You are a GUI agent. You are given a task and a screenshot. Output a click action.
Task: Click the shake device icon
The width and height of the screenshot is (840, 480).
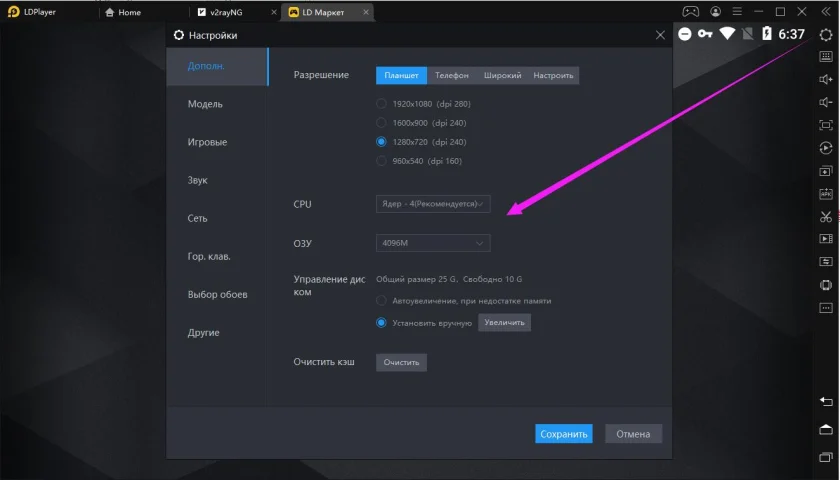pyautogui.click(x=826, y=284)
